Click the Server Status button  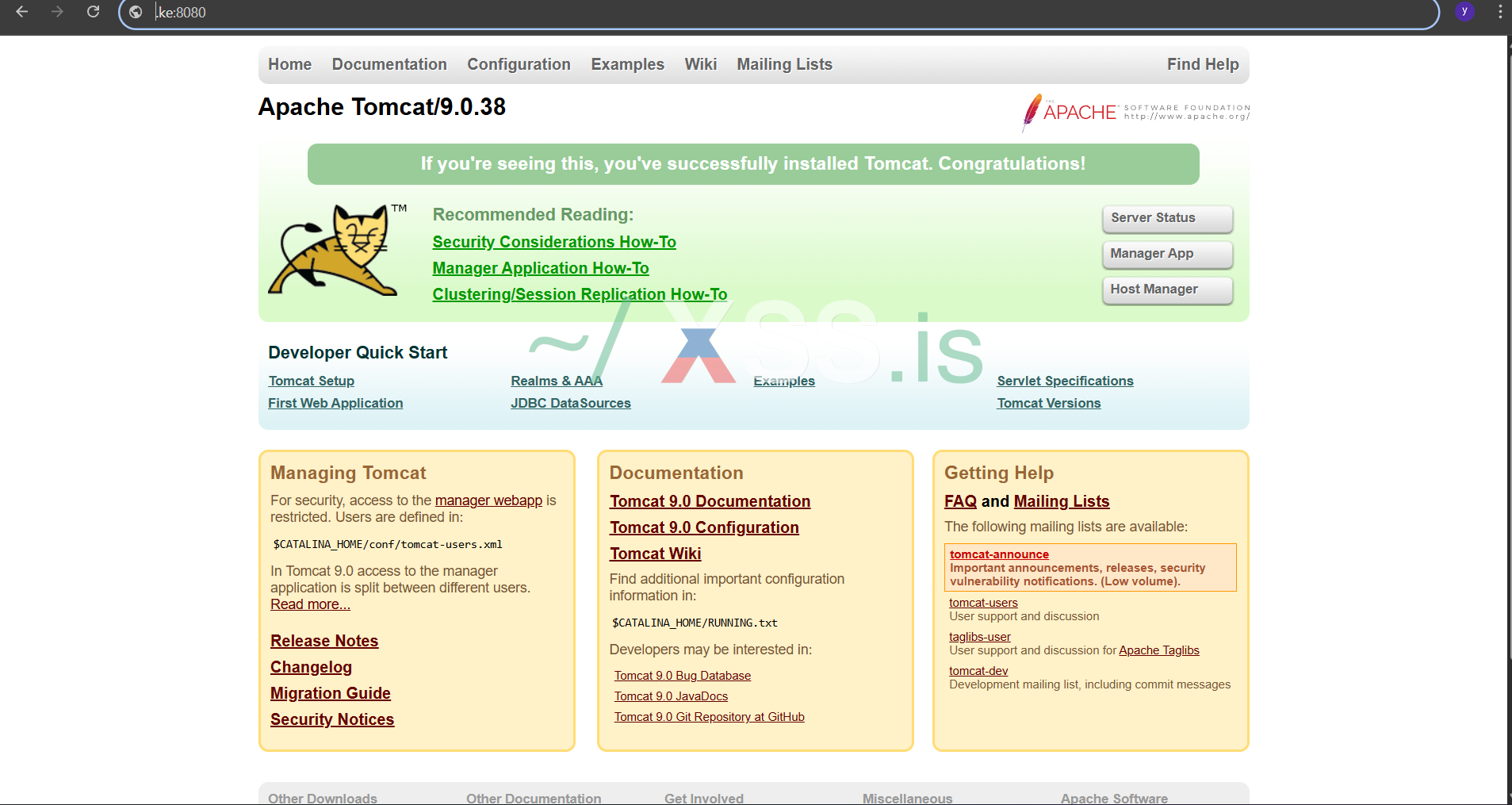(1167, 218)
